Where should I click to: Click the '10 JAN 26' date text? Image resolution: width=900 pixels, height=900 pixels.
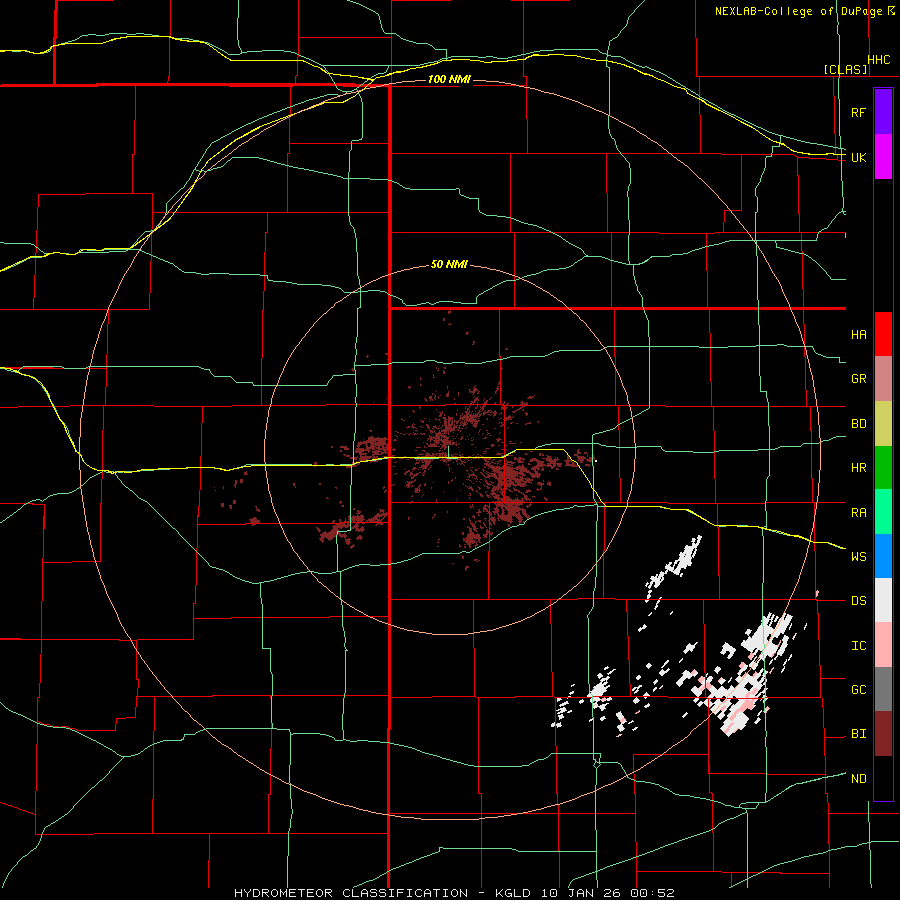coord(581,893)
